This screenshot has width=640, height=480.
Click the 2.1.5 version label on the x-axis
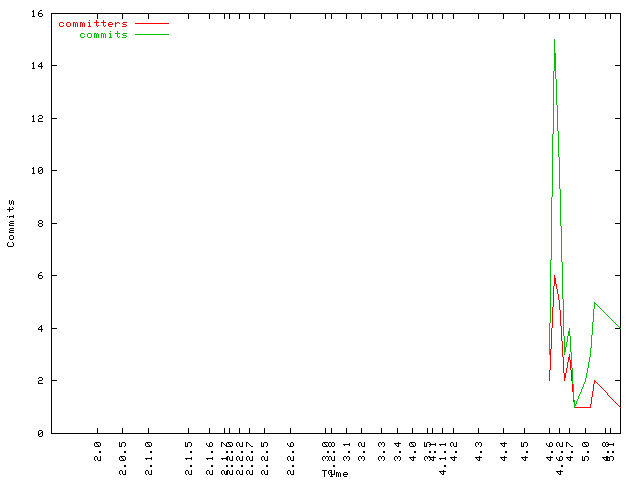[188, 450]
